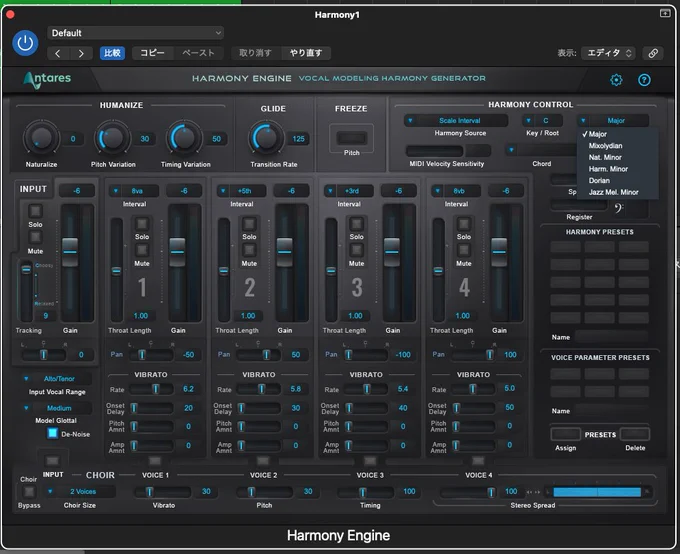Open voice 3 +3rd Interval dropdown

point(347,191)
